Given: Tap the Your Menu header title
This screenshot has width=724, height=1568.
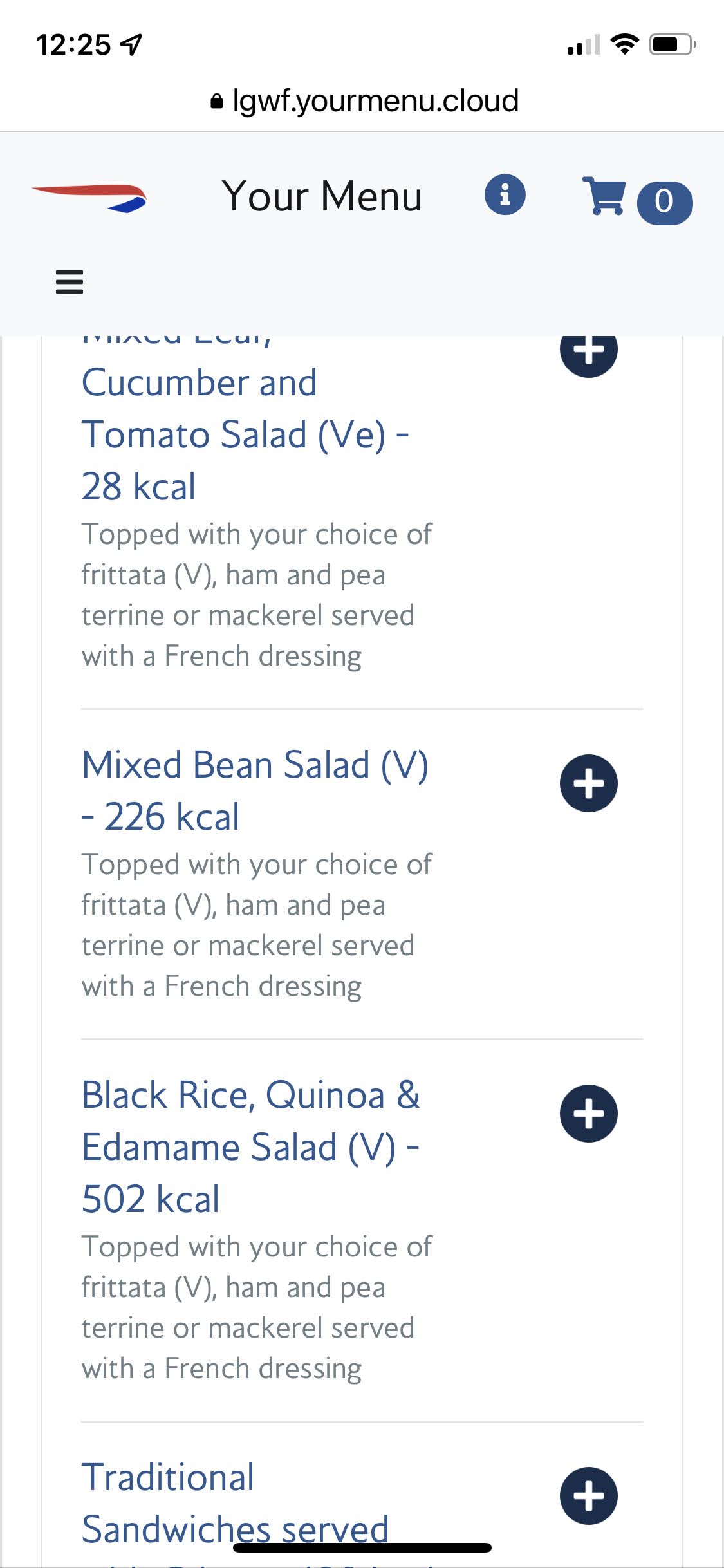Looking at the screenshot, I should pos(322,196).
